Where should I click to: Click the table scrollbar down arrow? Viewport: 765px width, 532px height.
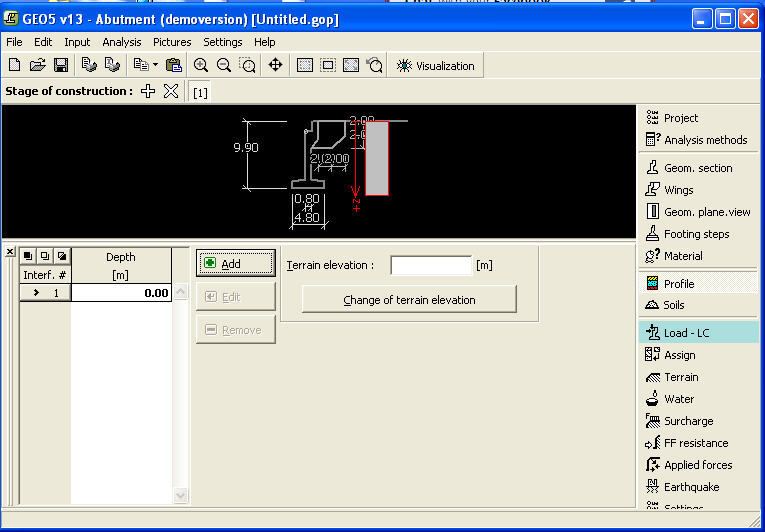click(181, 495)
